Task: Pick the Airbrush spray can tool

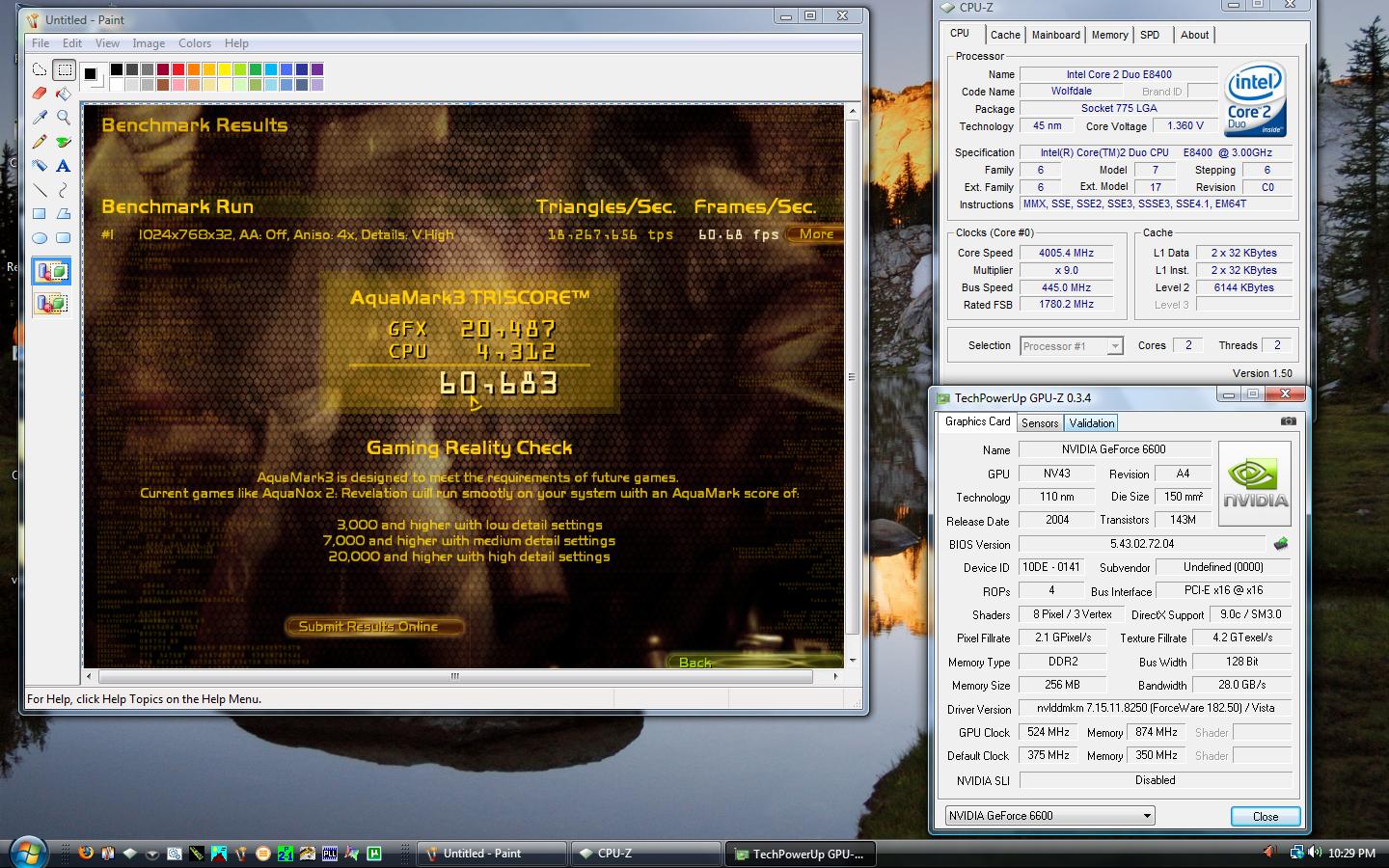Action: [40, 166]
